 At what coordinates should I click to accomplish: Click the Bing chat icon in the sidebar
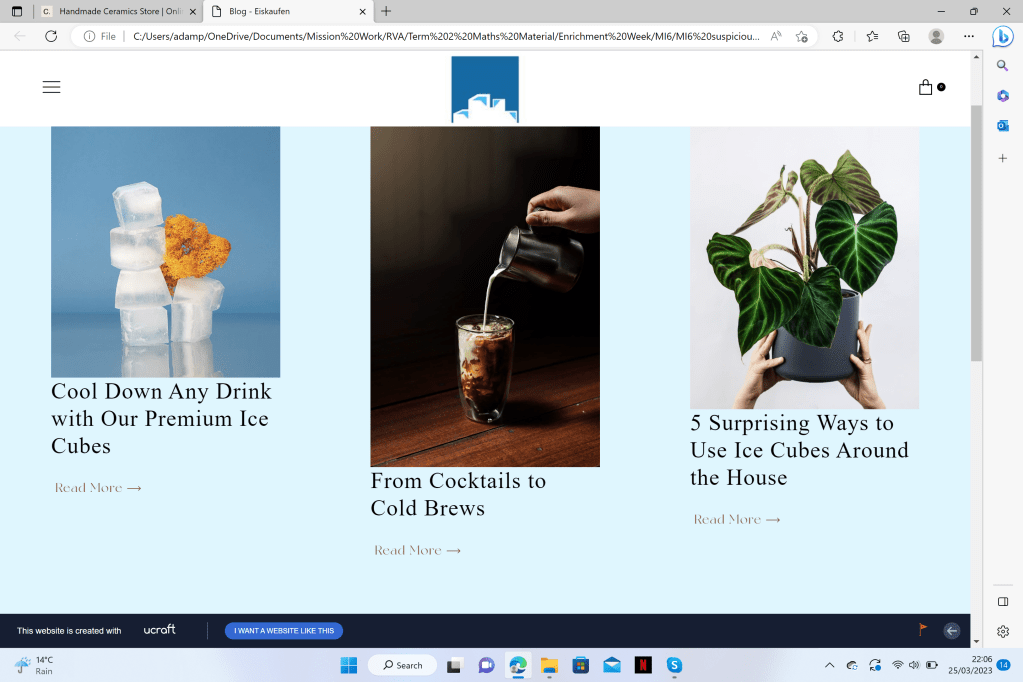pyautogui.click(x=1003, y=37)
